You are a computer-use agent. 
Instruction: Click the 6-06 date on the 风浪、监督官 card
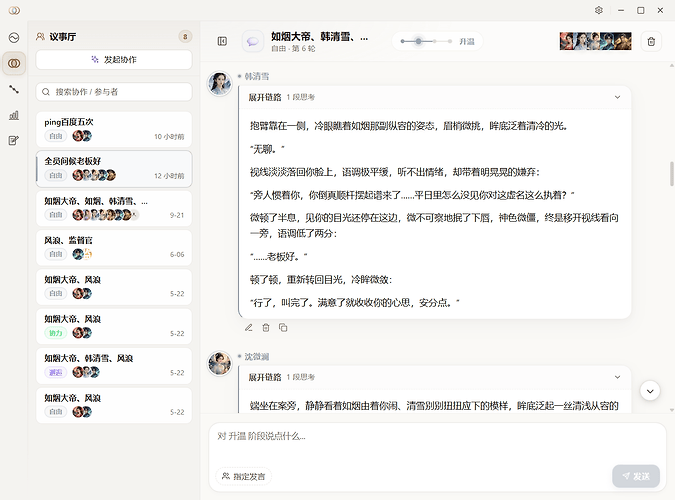point(177,255)
